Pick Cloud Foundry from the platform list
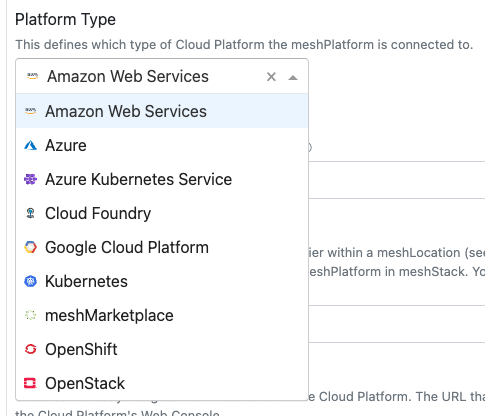This screenshot has width=485, height=416. tap(162, 213)
